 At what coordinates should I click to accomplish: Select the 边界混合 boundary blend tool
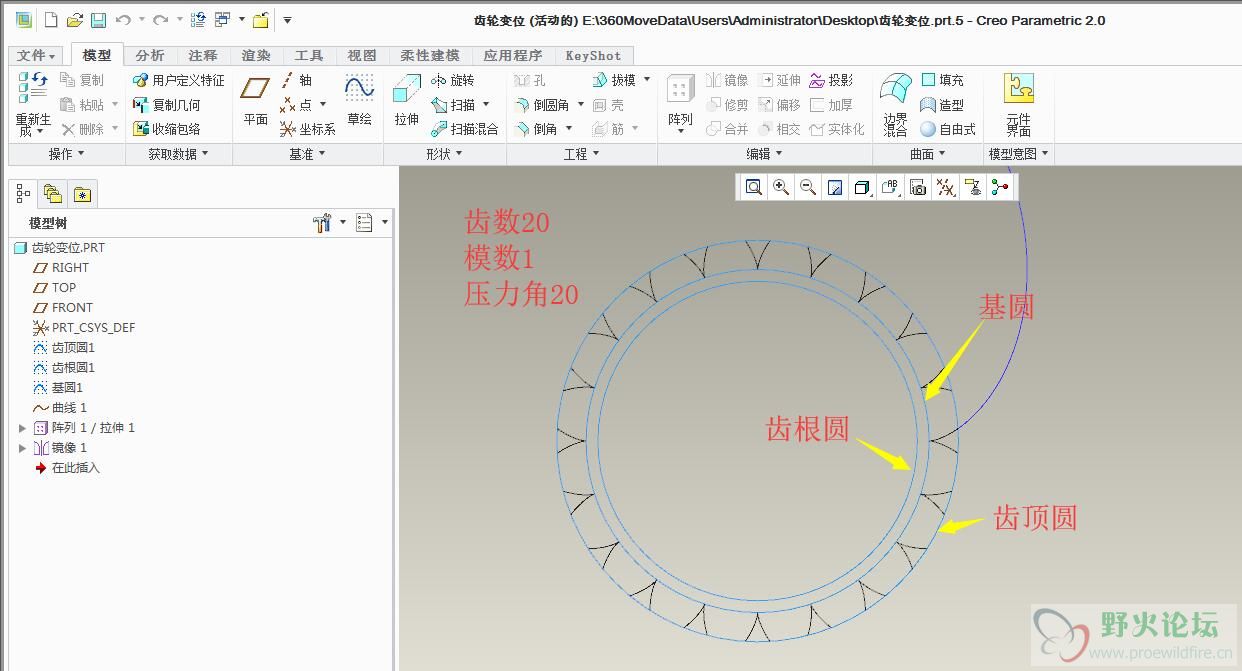click(x=896, y=104)
